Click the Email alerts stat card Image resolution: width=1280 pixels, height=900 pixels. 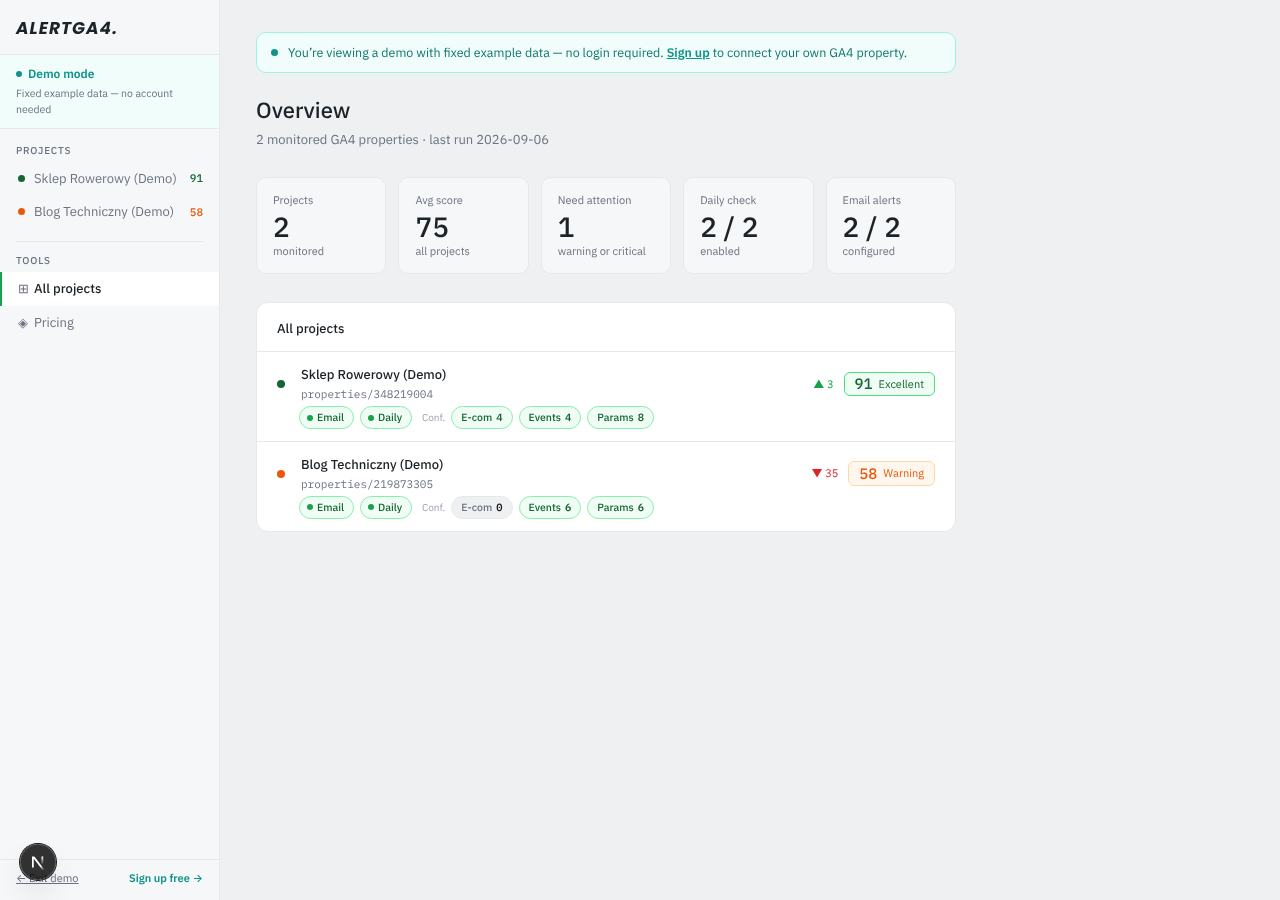[891, 226]
